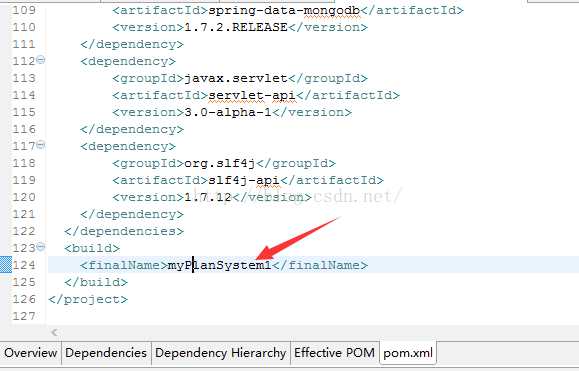The height and width of the screenshot is (371, 579).
Task: Collapse the build element at line 123
Action: click(x=41, y=246)
